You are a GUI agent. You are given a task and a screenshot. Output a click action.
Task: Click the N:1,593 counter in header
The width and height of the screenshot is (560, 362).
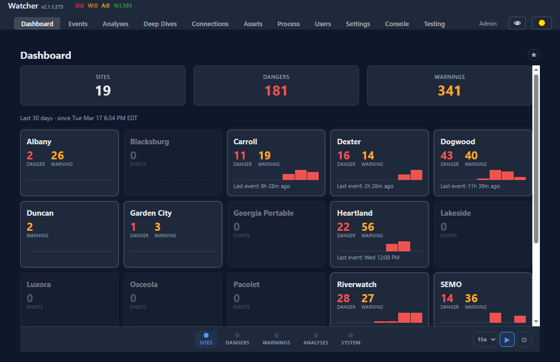pos(123,6)
